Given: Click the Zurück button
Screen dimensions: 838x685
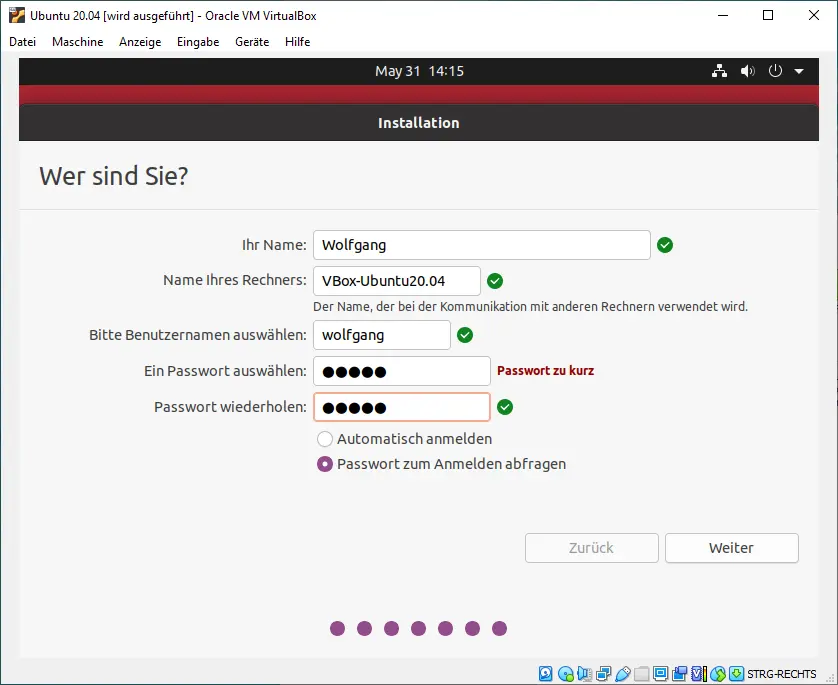Looking at the screenshot, I should tap(591, 548).
